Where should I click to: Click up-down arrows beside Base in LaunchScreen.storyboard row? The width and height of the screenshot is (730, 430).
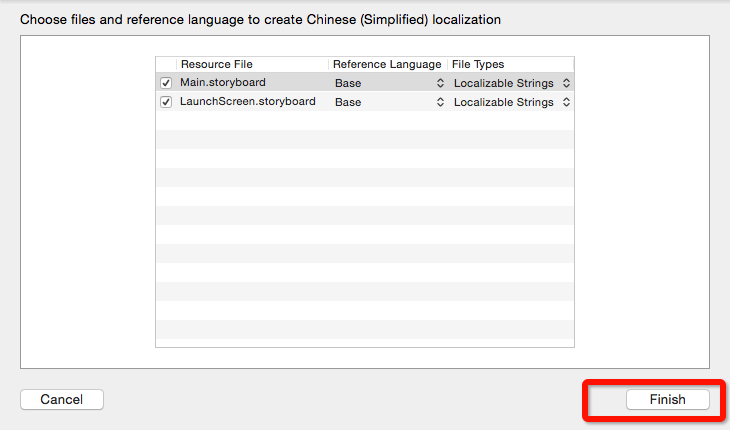pyautogui.click(x=440, y=102)
